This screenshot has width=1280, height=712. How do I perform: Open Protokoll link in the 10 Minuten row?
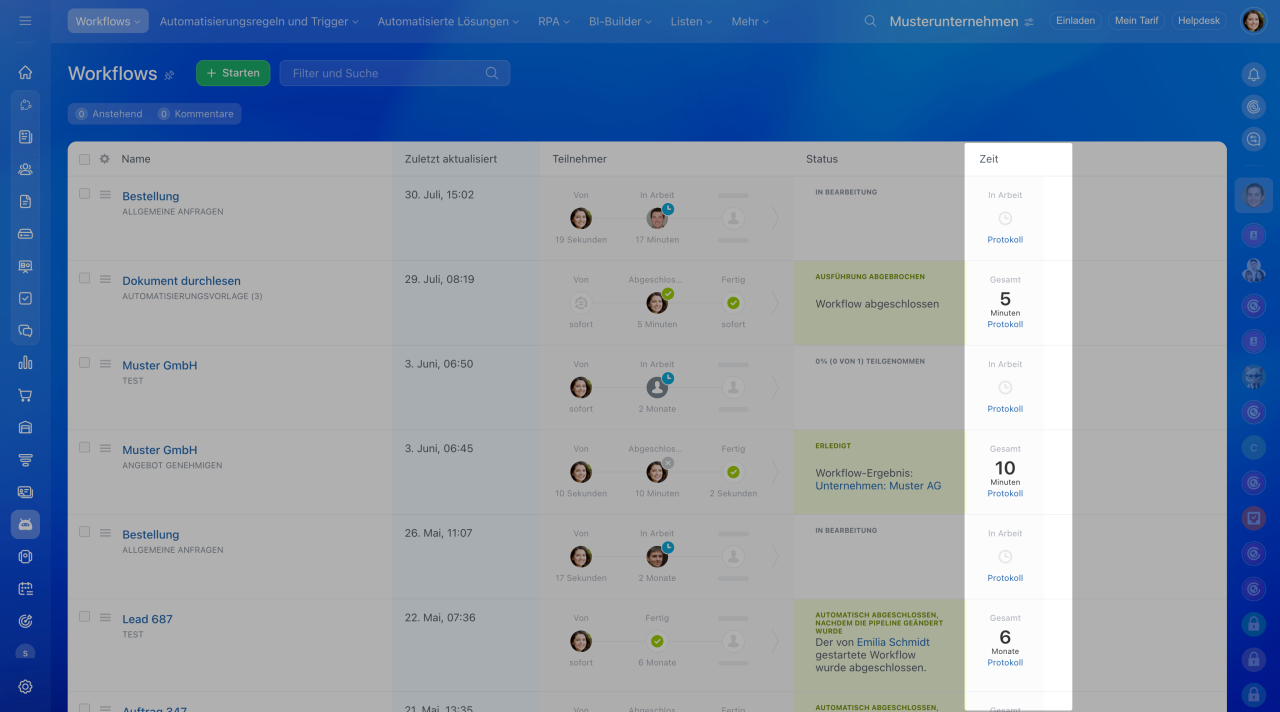point(1005,493)
